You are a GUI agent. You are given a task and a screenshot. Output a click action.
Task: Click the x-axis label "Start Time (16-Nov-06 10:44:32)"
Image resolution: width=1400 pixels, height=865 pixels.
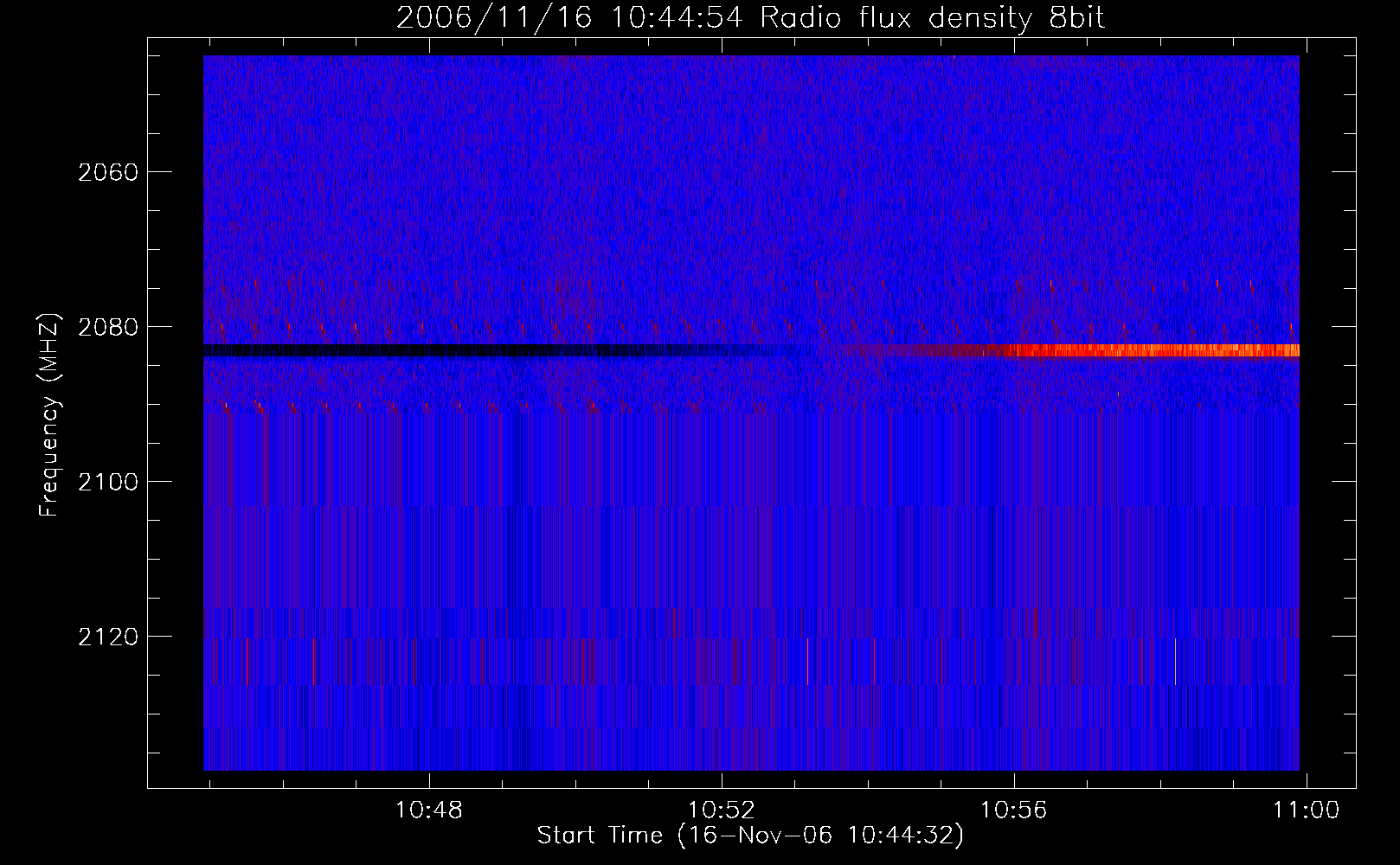(x=750, y=836)
